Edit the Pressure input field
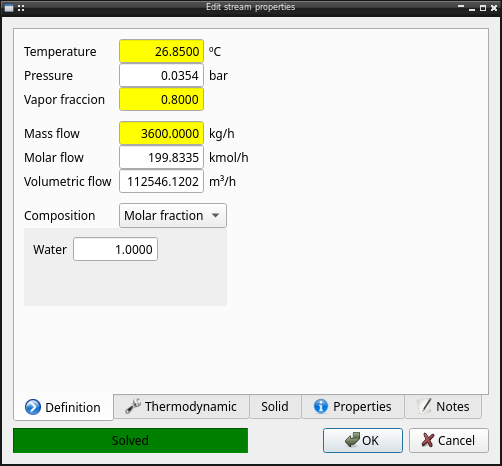The width and height of the screenshot is (502, 466). point(161,75)
